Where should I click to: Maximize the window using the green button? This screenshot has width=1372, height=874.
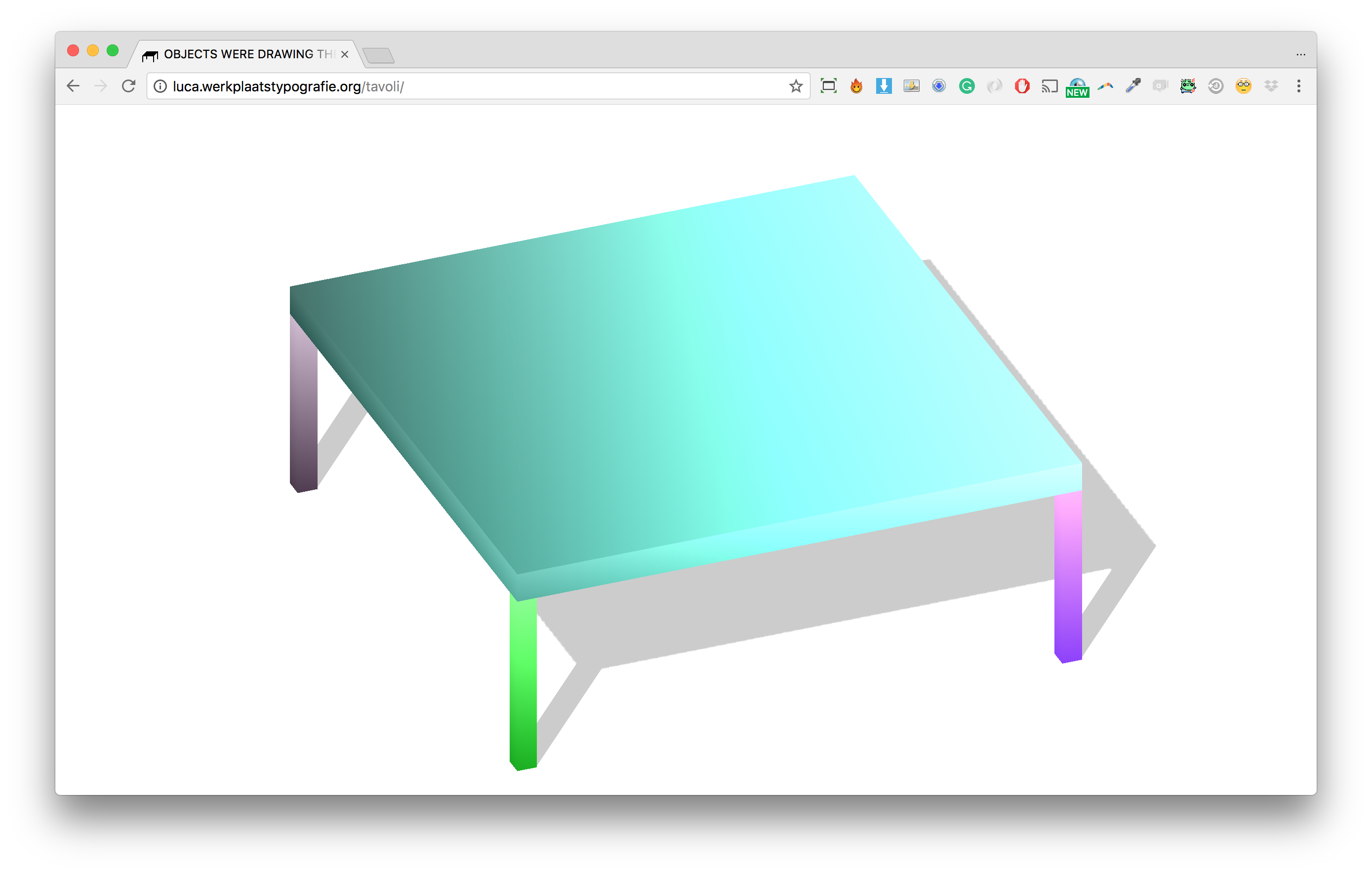pos(113,51)
